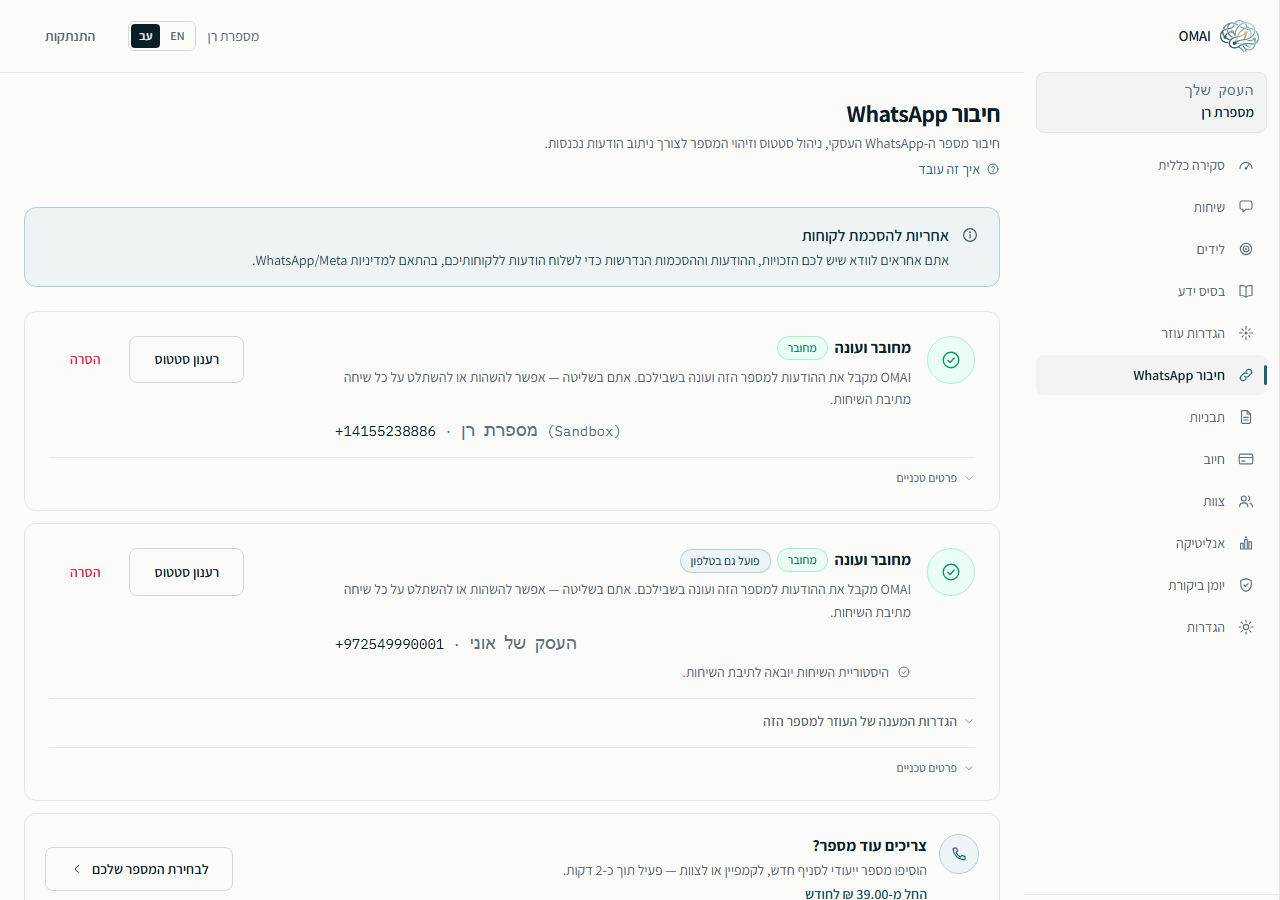Click the OMAI brain logo icon

click(1240, 36)
